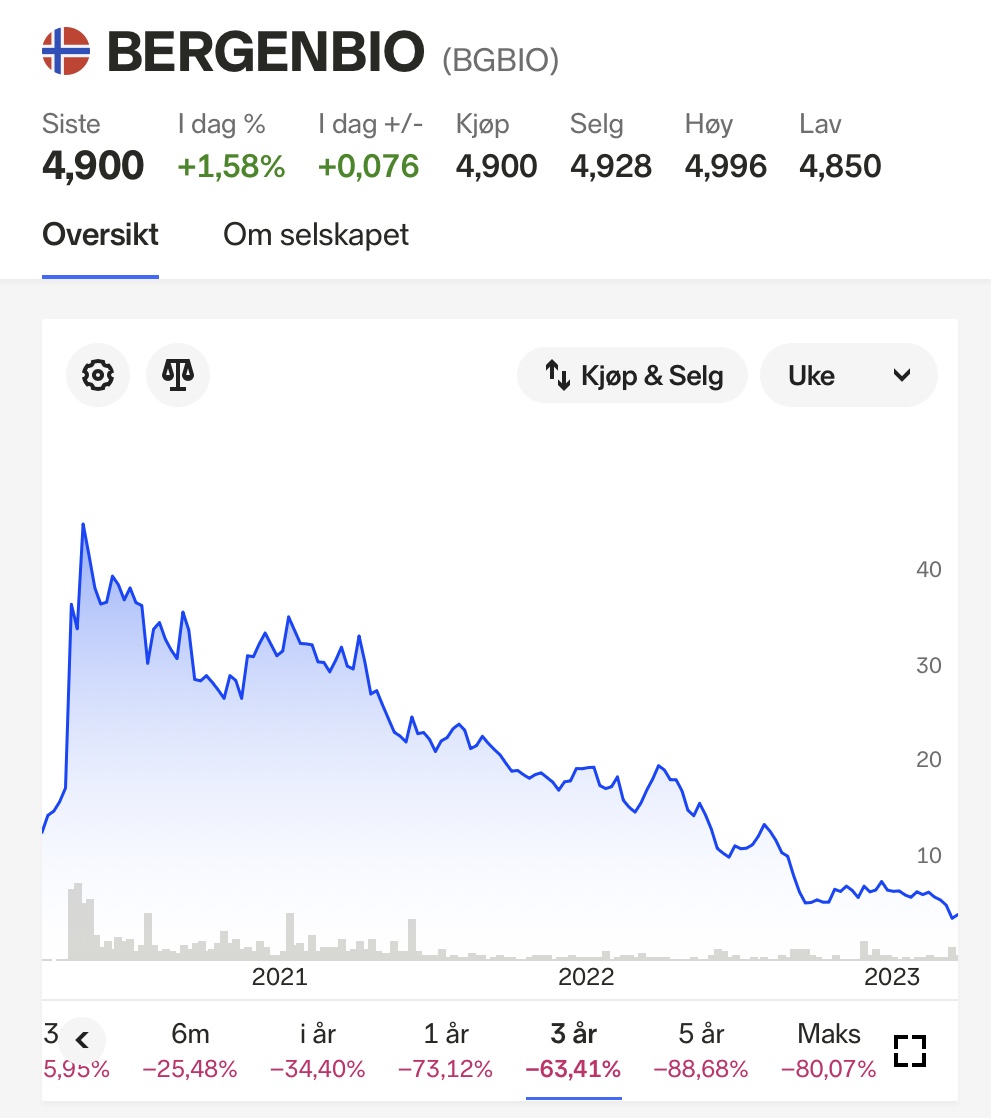
Task: Select the 5 år time range
Action: (x=702, y=1050)
